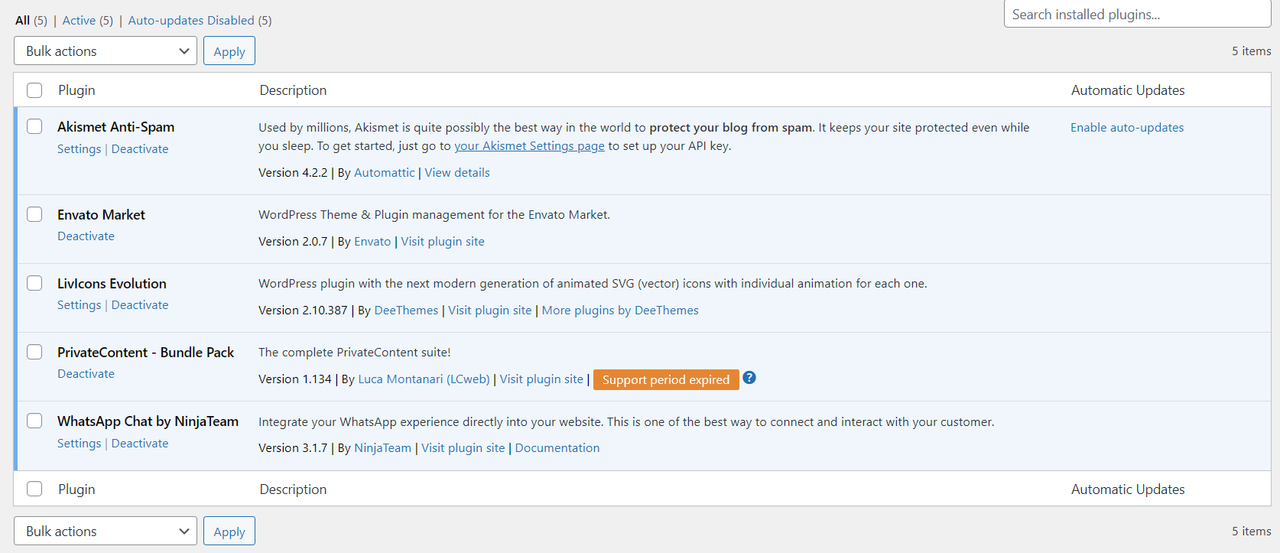The height and width of the screenshot is (553, 1280).
Task: Open the WhatsApp Chat Documentation link
Action: point(557,448)
